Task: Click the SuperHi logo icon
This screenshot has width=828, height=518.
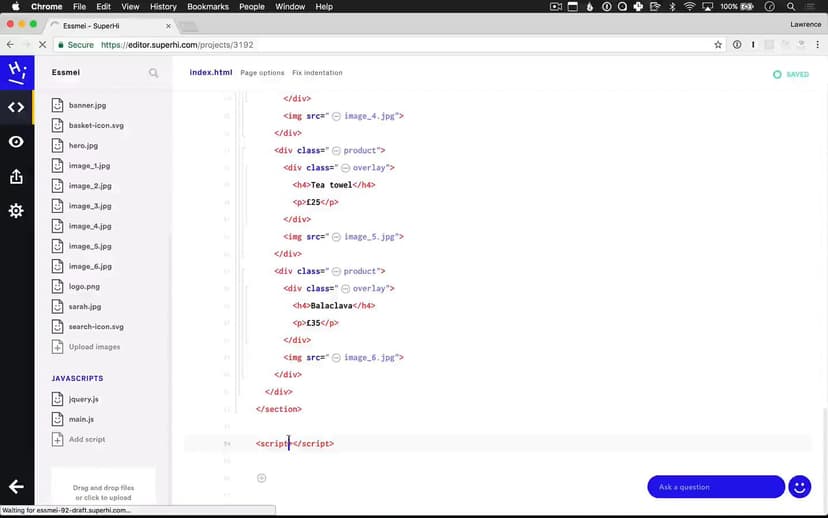Action: pyautogui.click(x=16, y=72)
